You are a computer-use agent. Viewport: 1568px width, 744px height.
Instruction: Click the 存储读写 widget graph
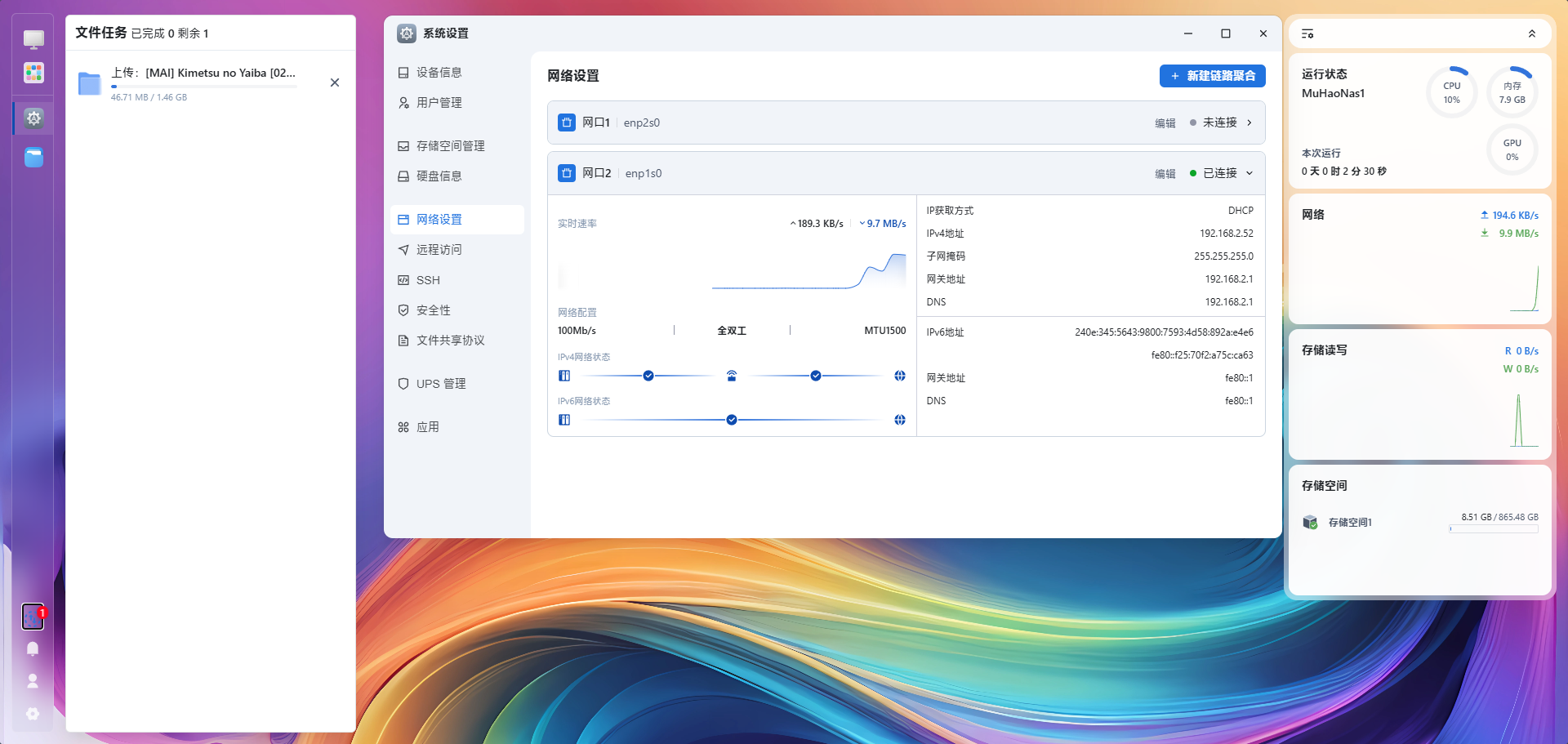coord(1524,421)
